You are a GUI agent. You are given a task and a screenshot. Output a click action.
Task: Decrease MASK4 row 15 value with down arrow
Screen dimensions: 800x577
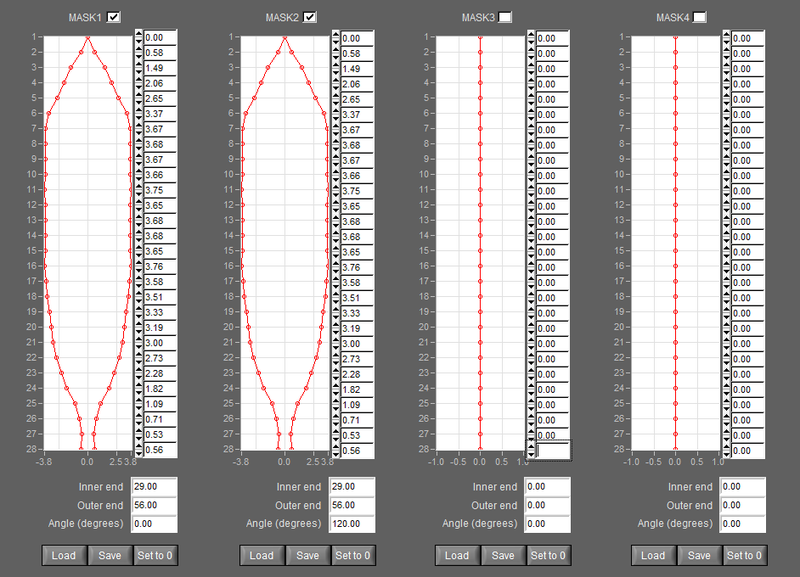(727, 256)
